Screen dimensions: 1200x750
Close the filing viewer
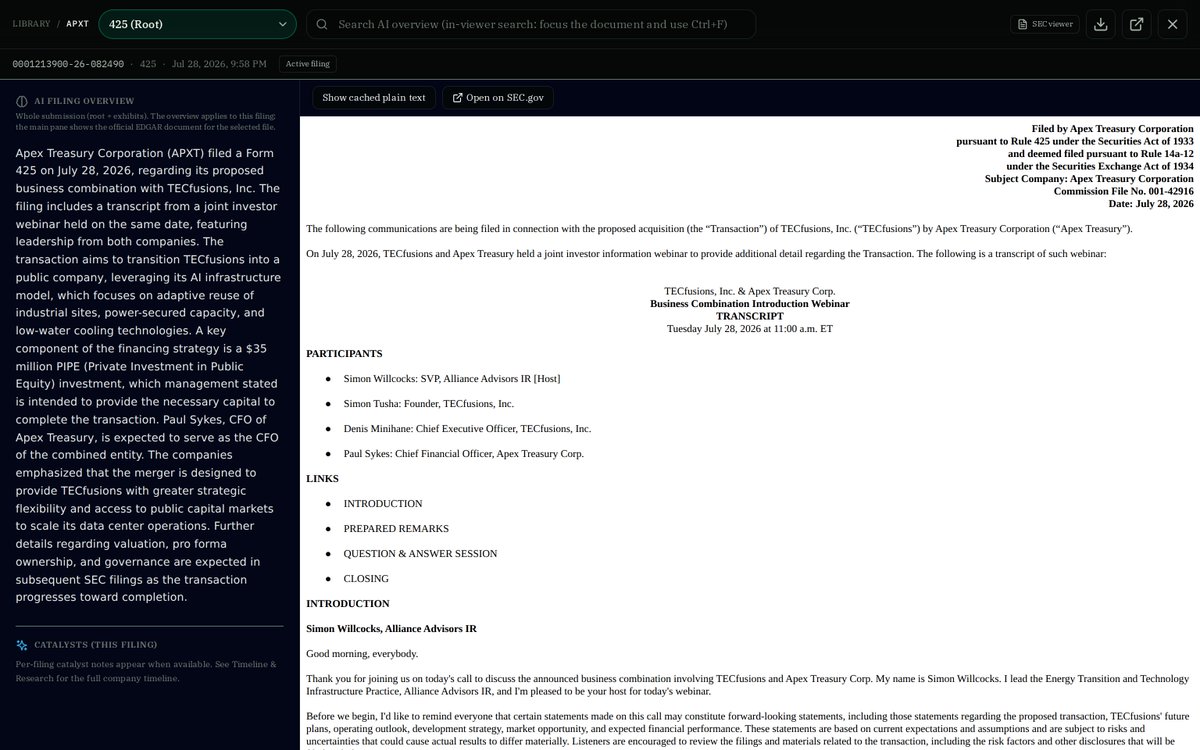tap(1173, 24)
